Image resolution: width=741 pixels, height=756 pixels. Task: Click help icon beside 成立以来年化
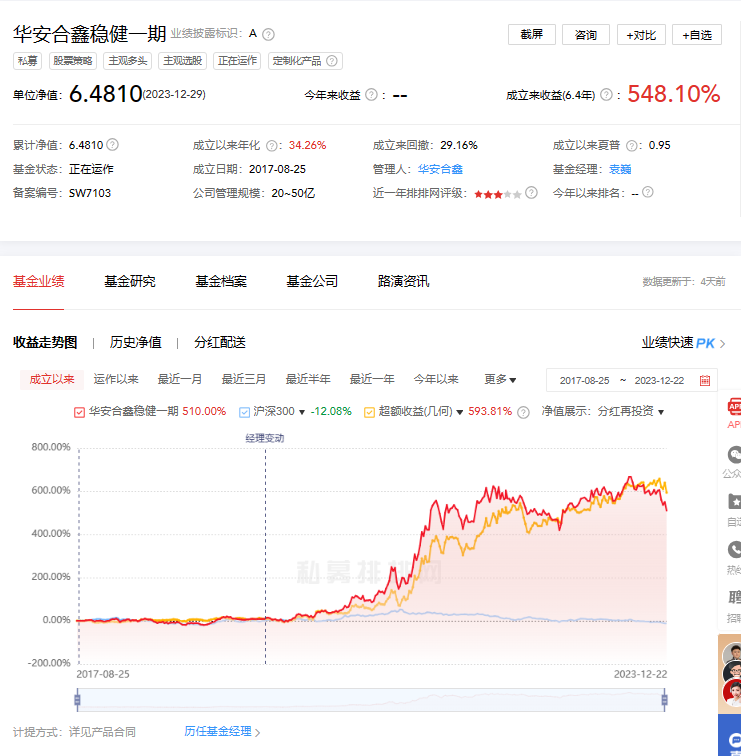[x=272, y=146]
